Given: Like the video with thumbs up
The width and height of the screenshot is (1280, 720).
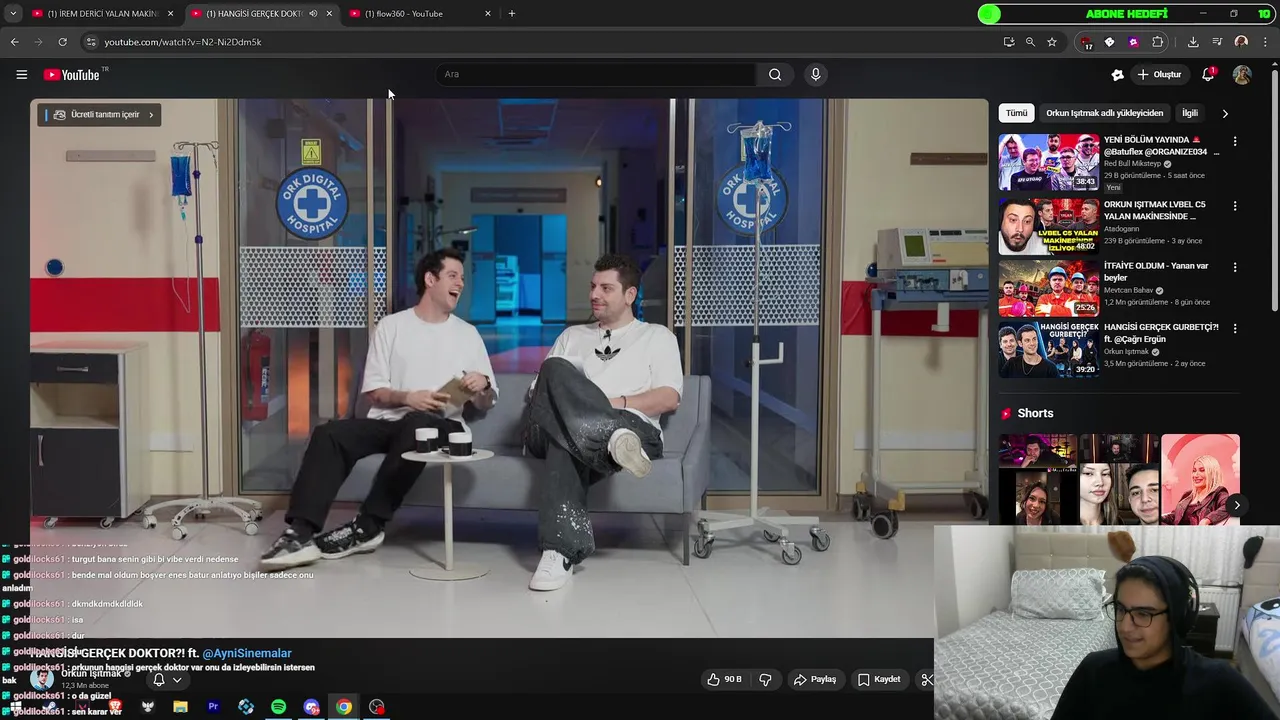Looking at the screenshot, I should tap(725, 679).
